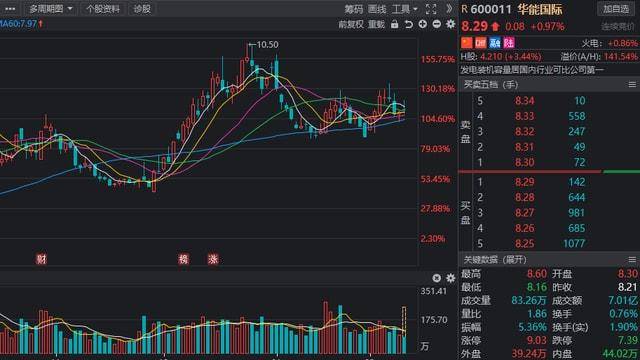Click the blue 融 margin badge
The width and height of the screenshot is (640, 360).
pyautogui.click(x=495, y=42)
